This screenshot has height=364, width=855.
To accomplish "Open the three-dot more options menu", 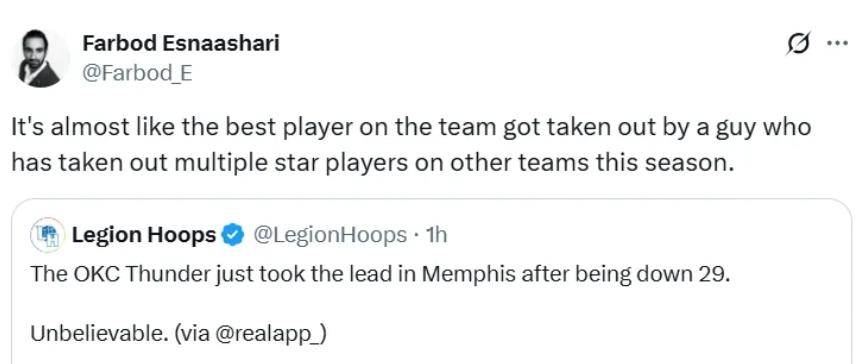I will pyautogui.click(x=838, y=44).
